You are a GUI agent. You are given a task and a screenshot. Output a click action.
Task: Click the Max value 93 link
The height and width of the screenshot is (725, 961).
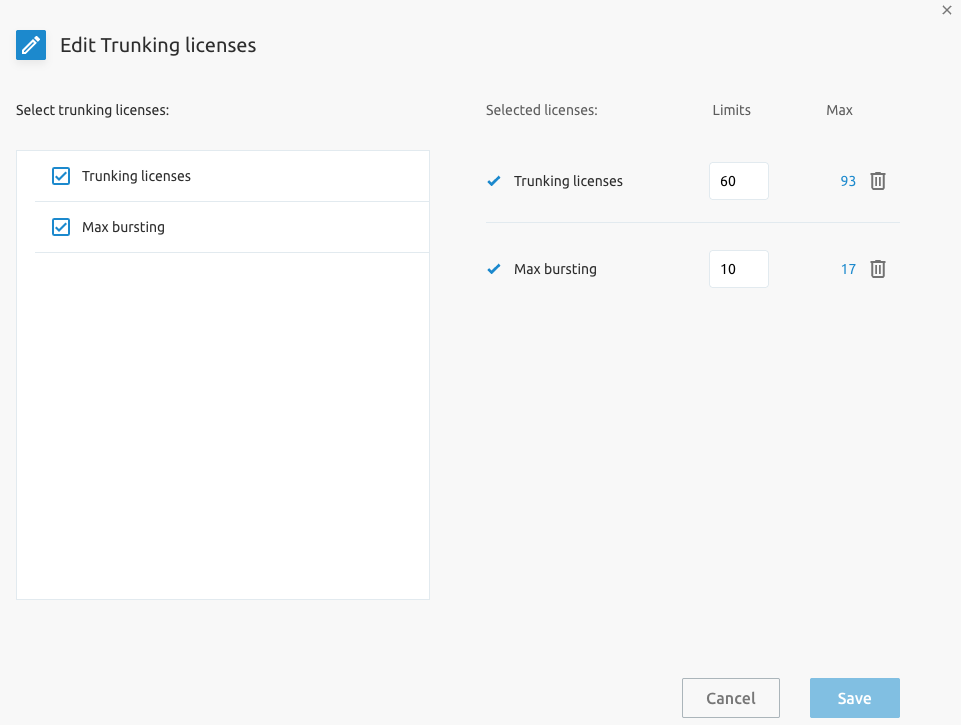pyautogui.click(x=848, y=181)
